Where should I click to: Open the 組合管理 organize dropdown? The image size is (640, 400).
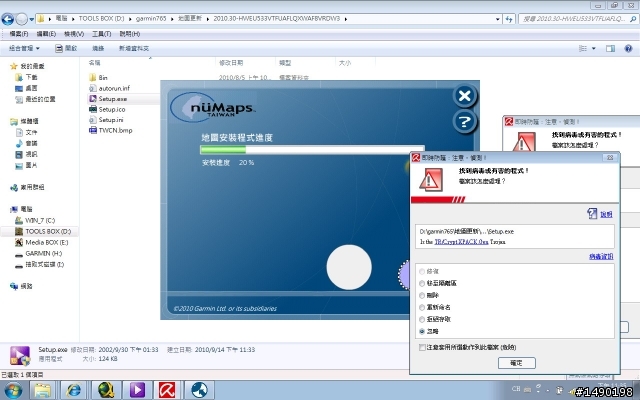coord(24,49)
